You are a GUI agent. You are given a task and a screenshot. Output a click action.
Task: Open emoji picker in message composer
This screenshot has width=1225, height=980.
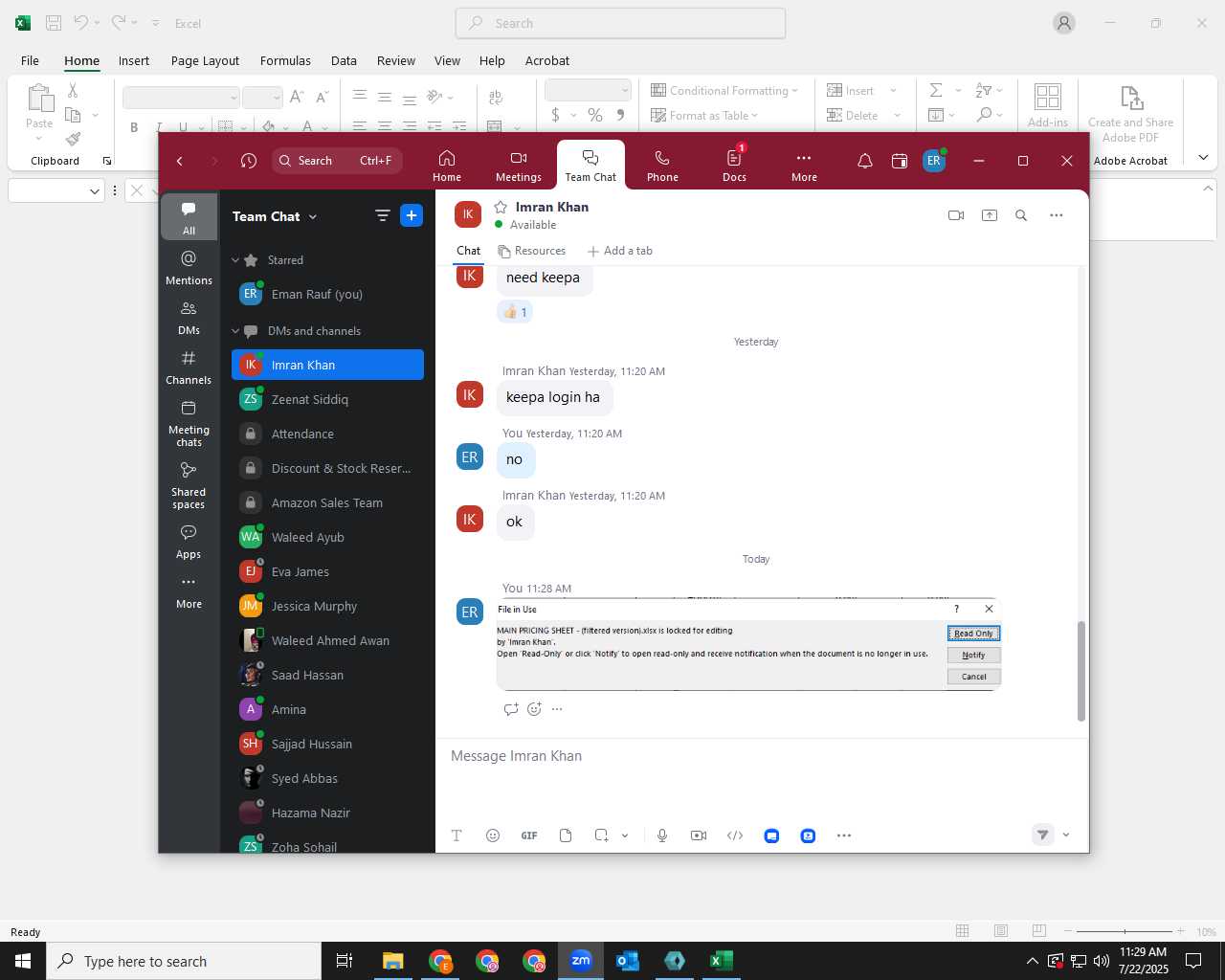click(x=493, y=835)
